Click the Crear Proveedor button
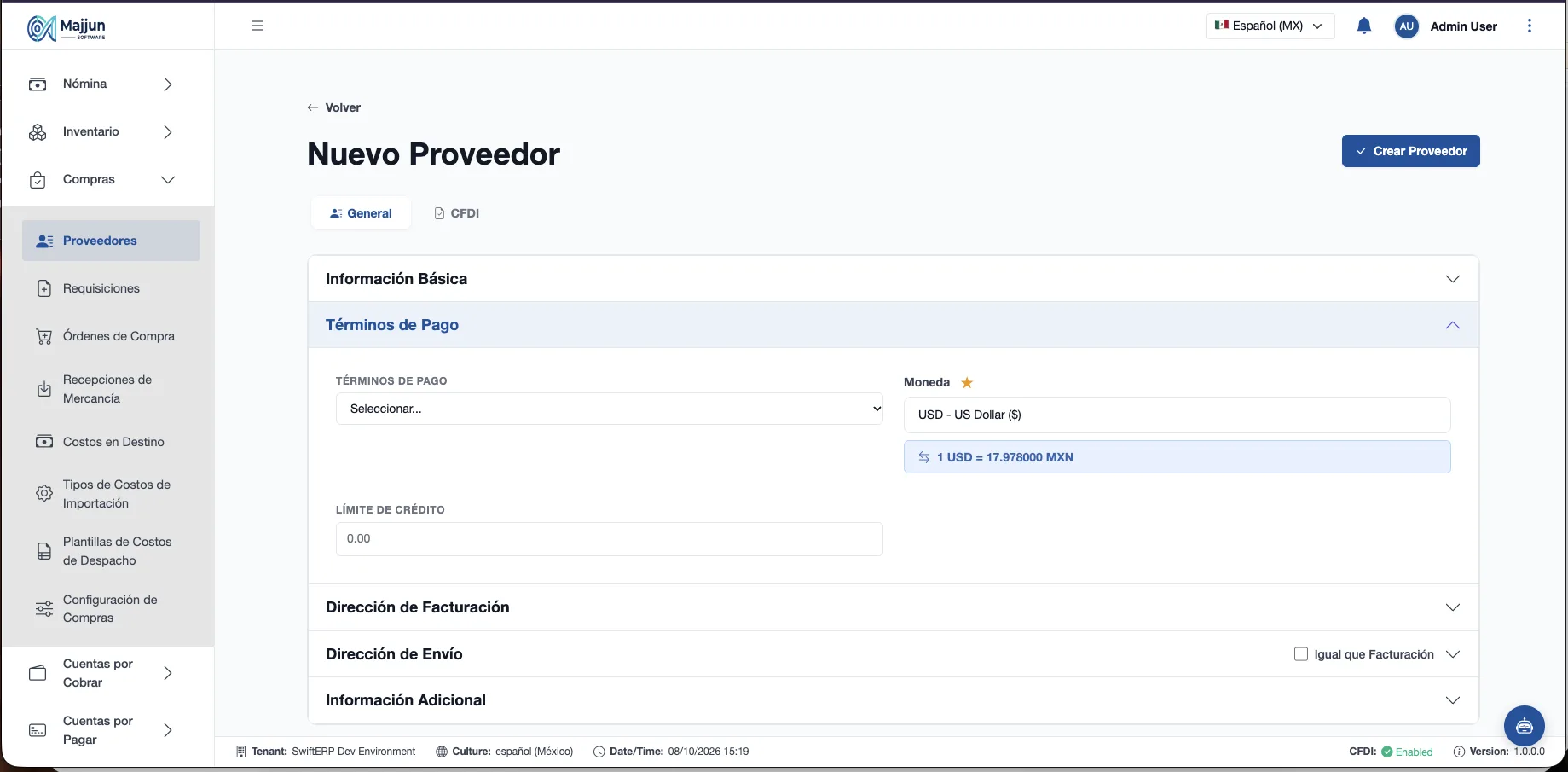The width and height of the screenshot is (1568, 772). (x=1411, y=151)
